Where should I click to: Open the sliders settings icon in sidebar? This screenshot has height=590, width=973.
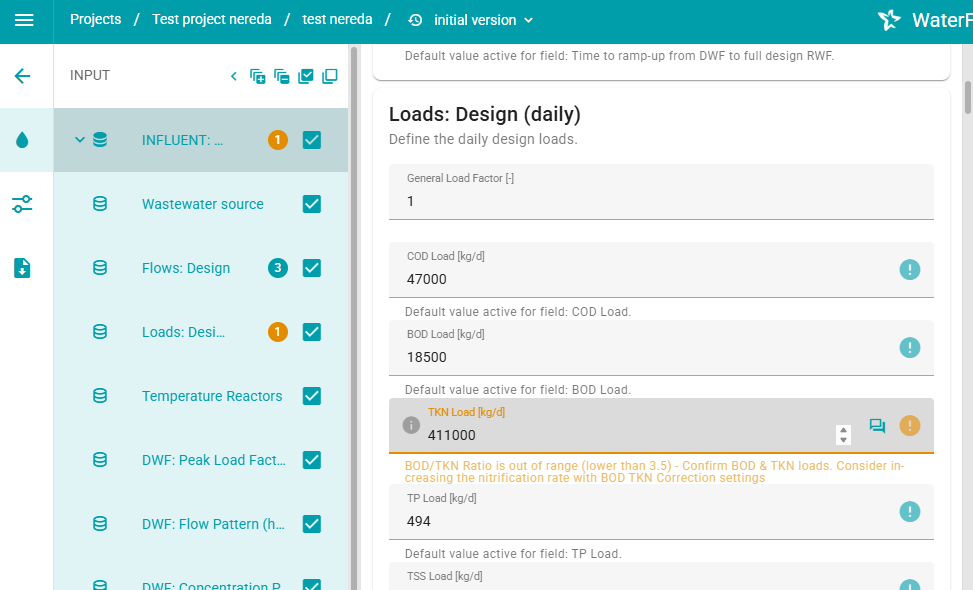coord(22,204)
